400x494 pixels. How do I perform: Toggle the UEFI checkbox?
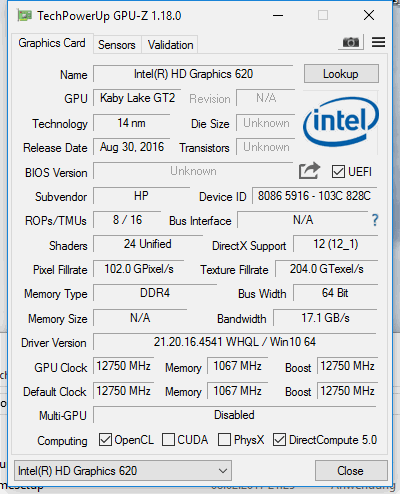(338, 172)
